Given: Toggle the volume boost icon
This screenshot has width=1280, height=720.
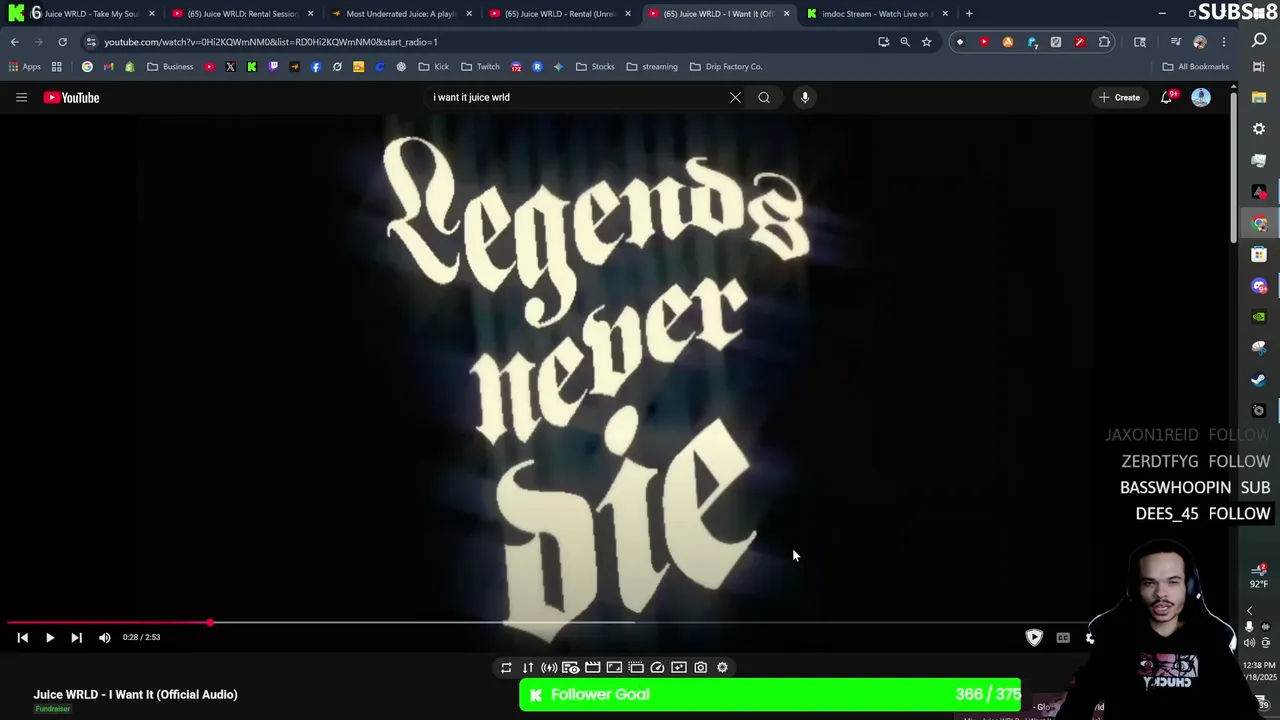Looking at the screenshot, I should click(x=549, y=667).
